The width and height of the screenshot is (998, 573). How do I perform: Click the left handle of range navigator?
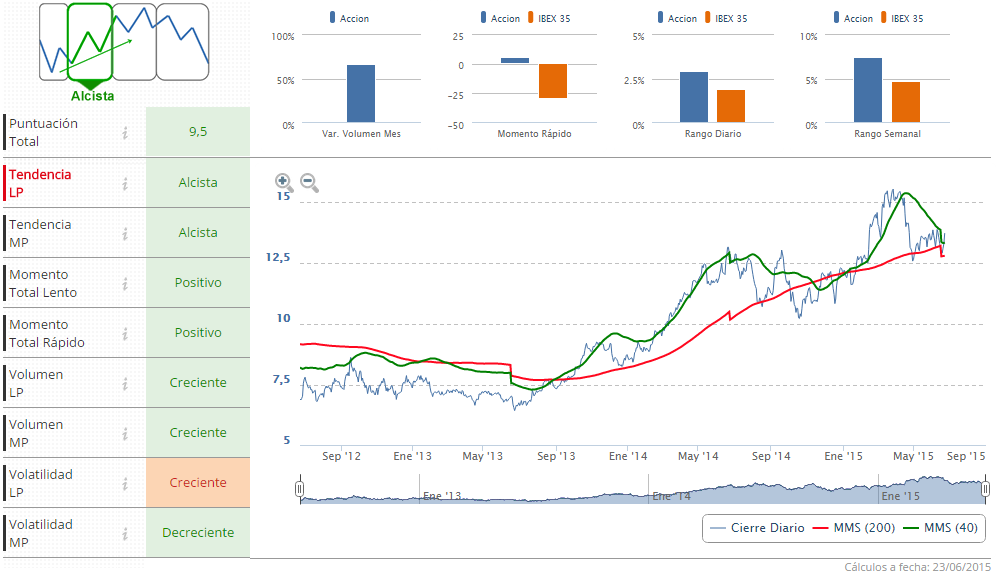click(299, 489)
